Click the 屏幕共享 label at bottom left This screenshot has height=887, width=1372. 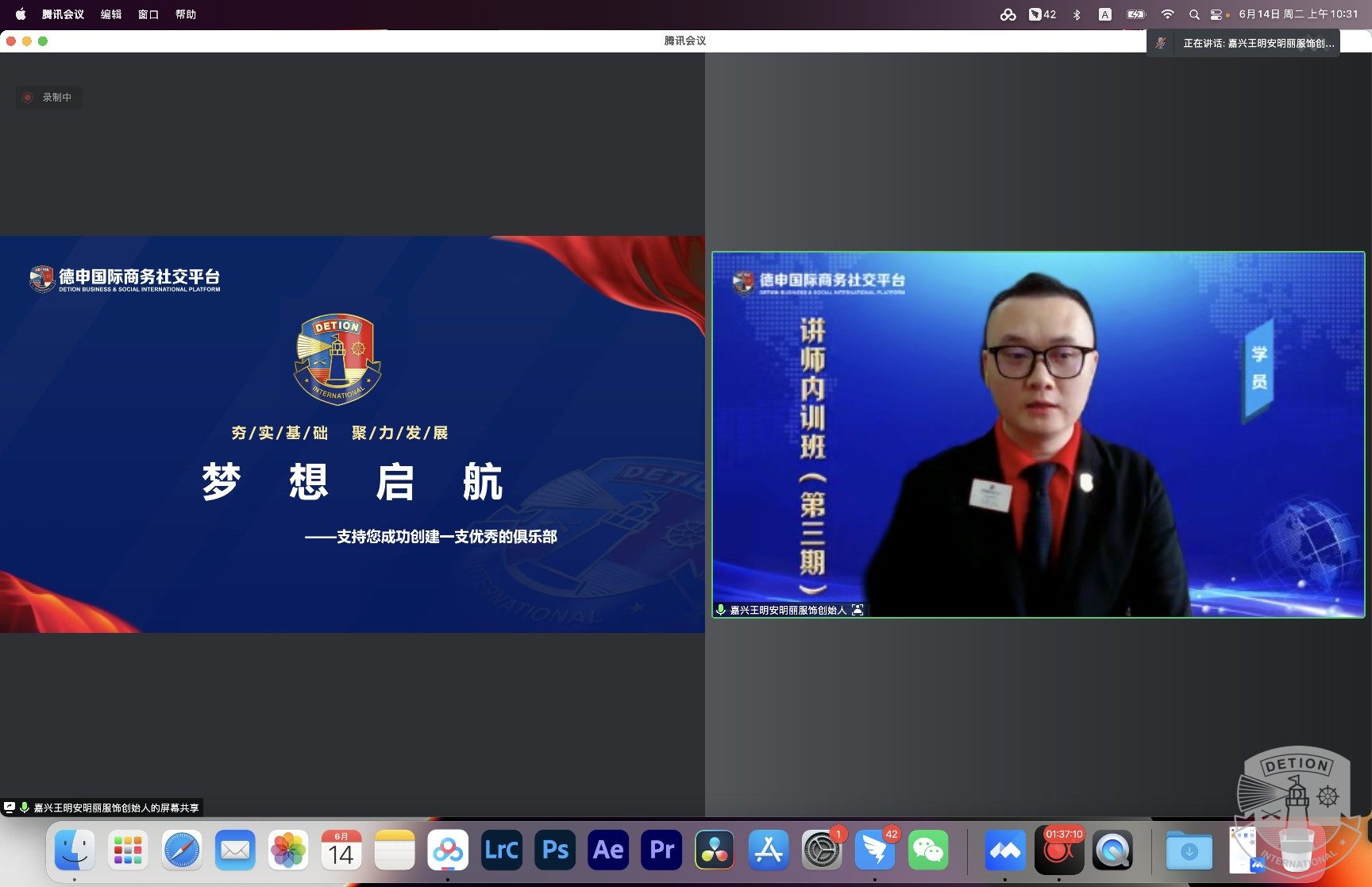[x=116, y=808]
